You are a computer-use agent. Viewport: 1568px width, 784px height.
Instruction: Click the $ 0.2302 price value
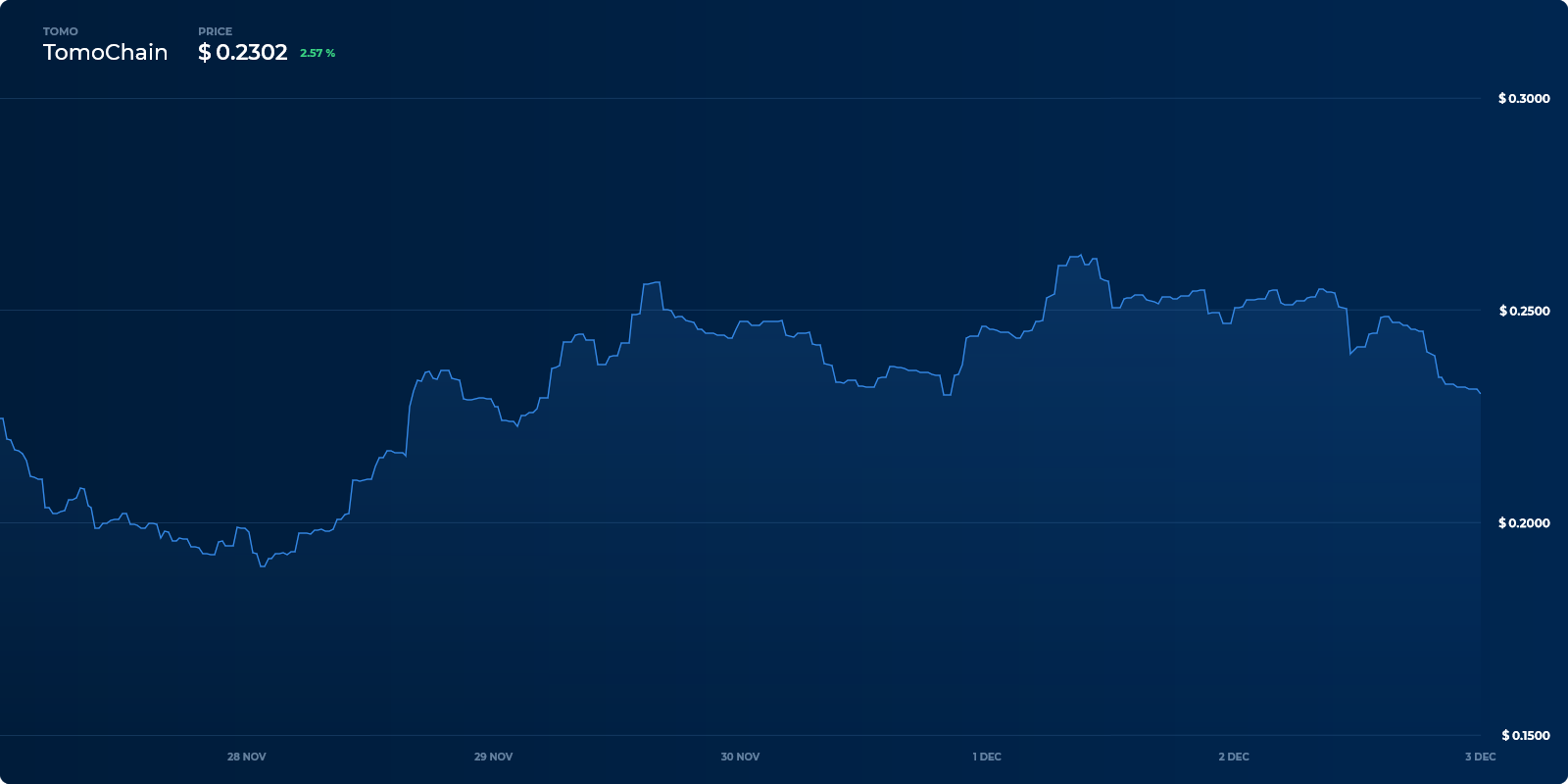tap(243, 53)
